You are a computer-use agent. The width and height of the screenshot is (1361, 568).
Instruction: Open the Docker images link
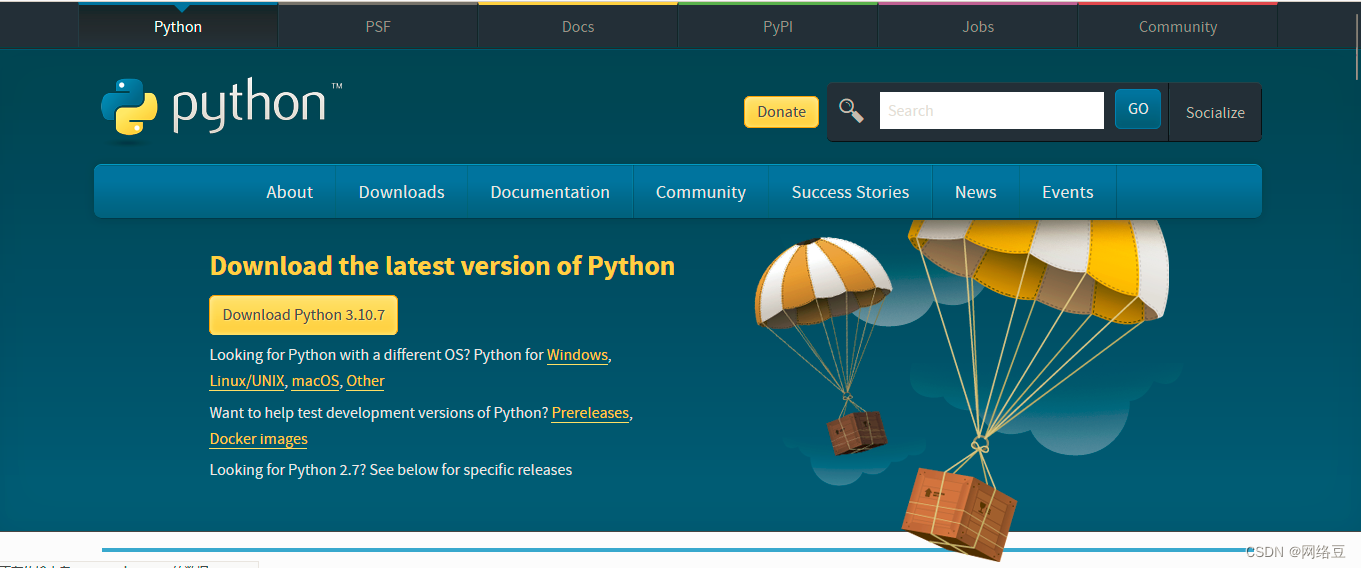[x=259, y=439]
